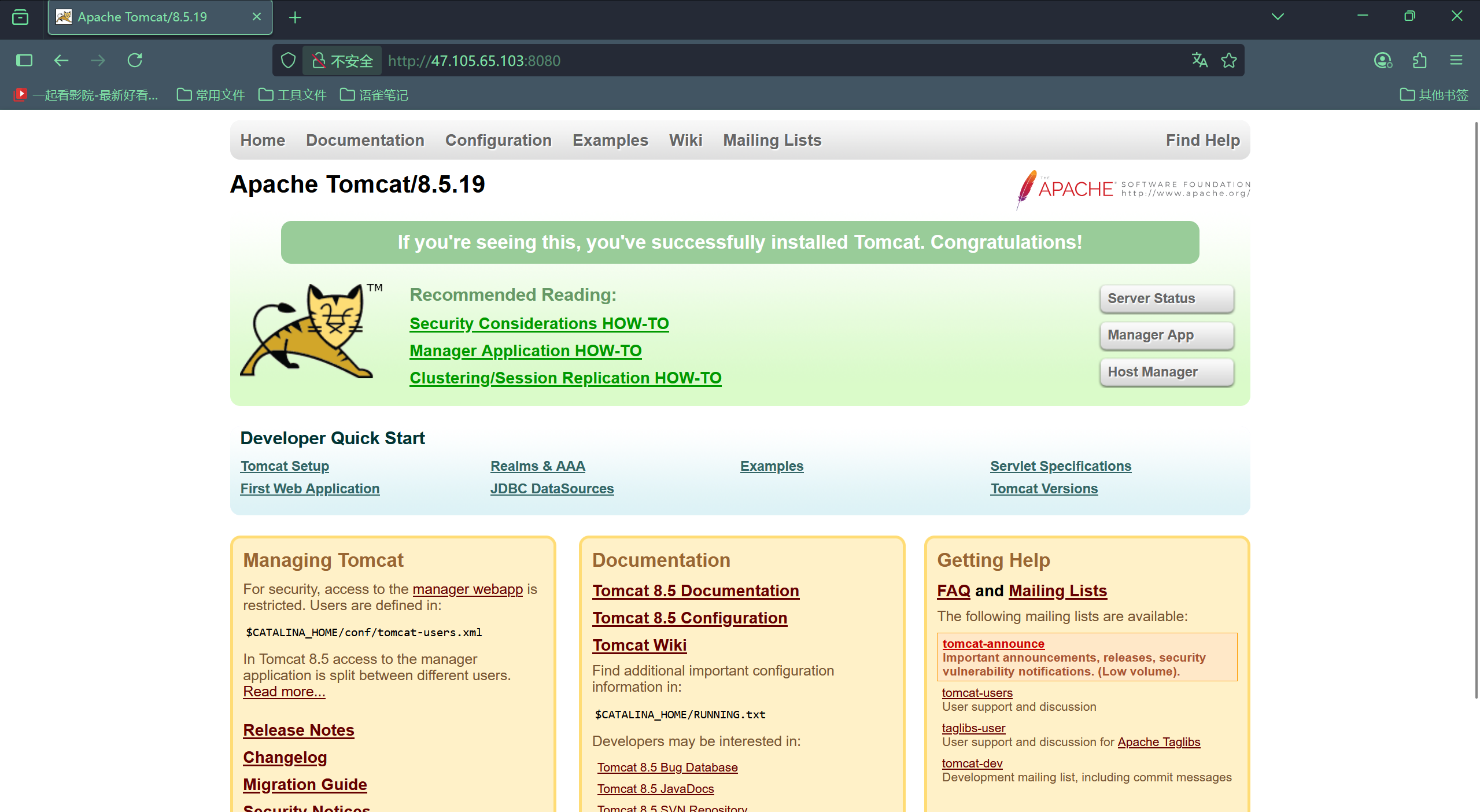Open the JDBC DataSources link

(x=552, y=488)
